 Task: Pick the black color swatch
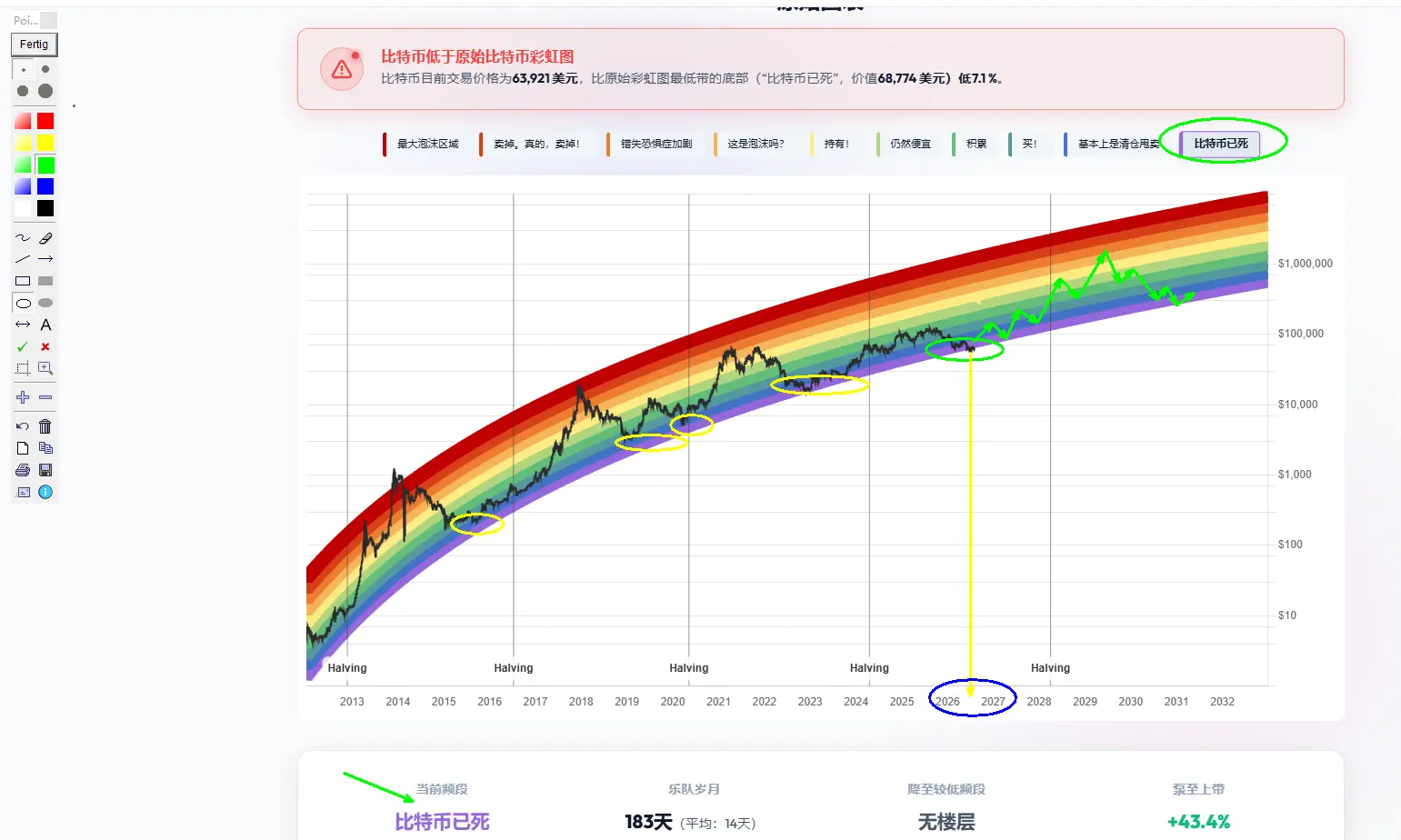(x=45, y=208)
